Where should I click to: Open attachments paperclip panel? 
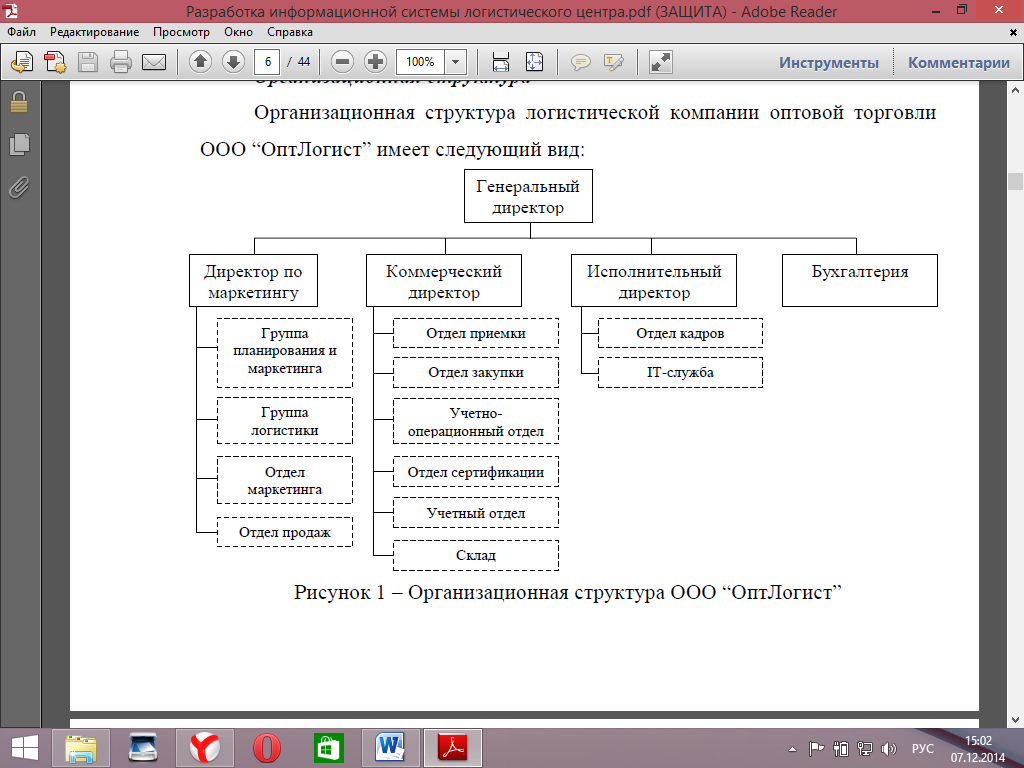[19, 187]
